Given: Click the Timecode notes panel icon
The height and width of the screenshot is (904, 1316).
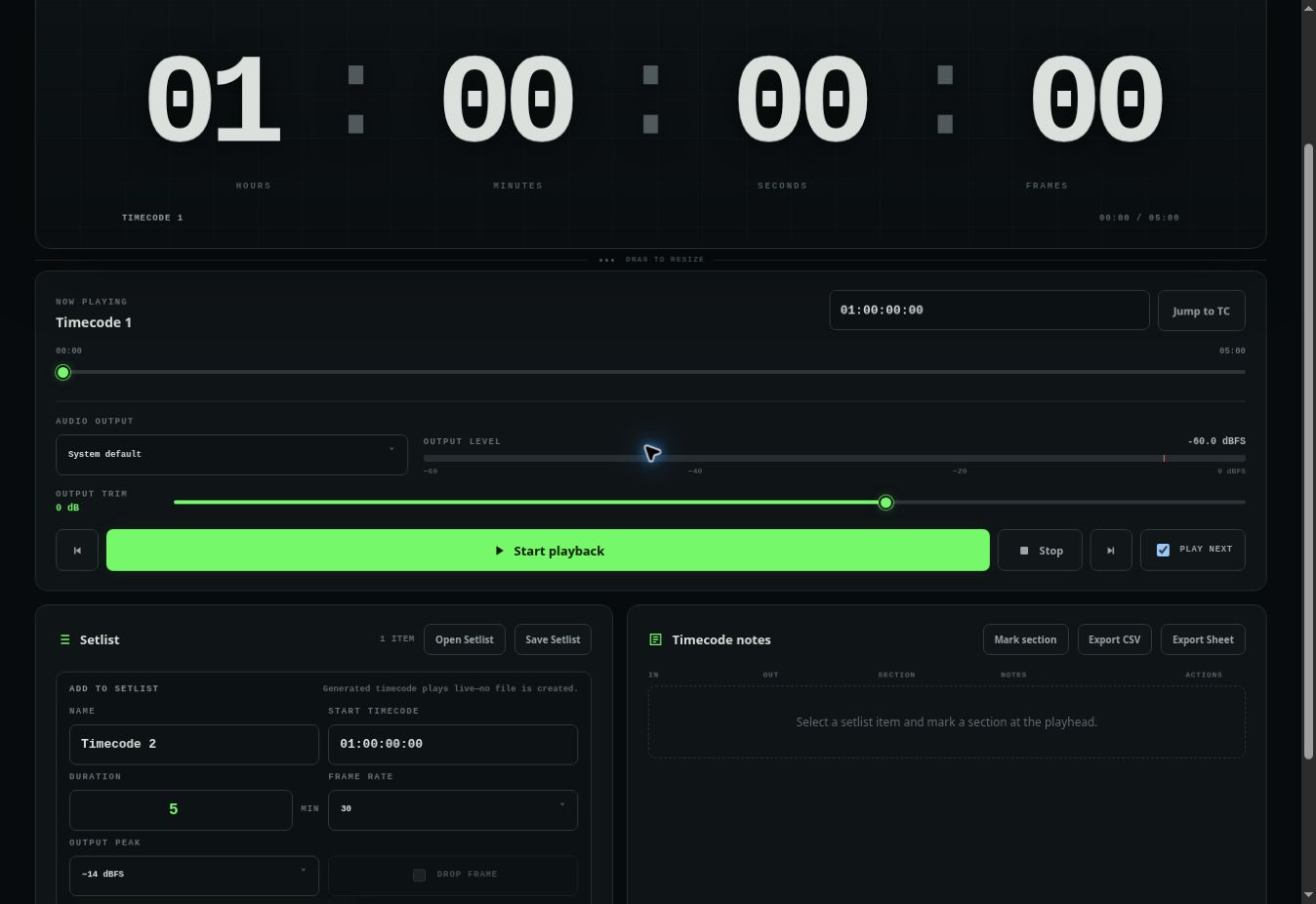Looking at the screenshot, I should pyautogui.click(x=655, y=639).
